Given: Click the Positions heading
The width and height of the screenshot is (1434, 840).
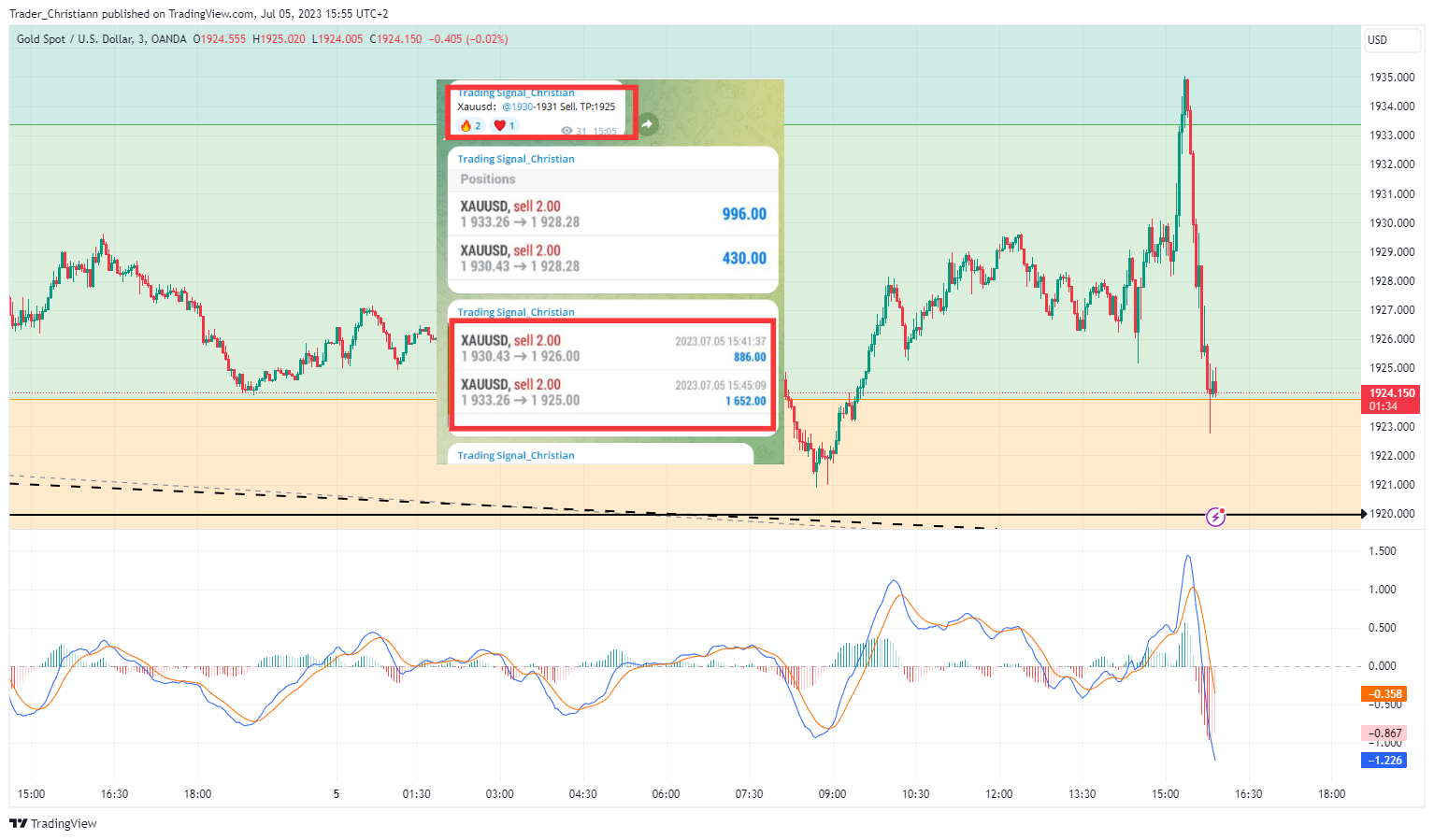Looking at the screenshot, I should point(488,179).
